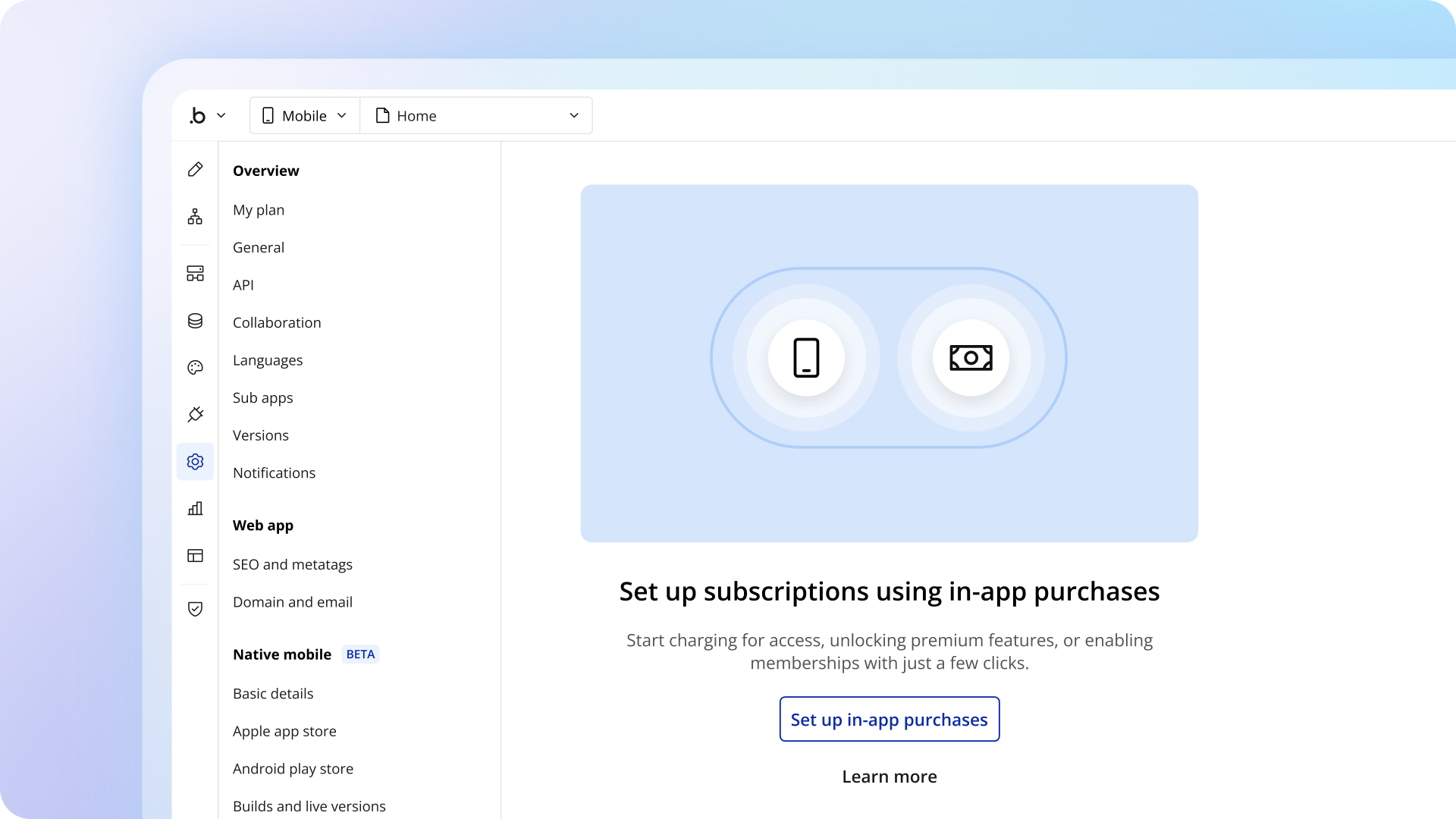The width and height of the screenshot is (1456, 819).
Task: Expand the Bubble logo menu dropdown
Action: pos(207,115)
